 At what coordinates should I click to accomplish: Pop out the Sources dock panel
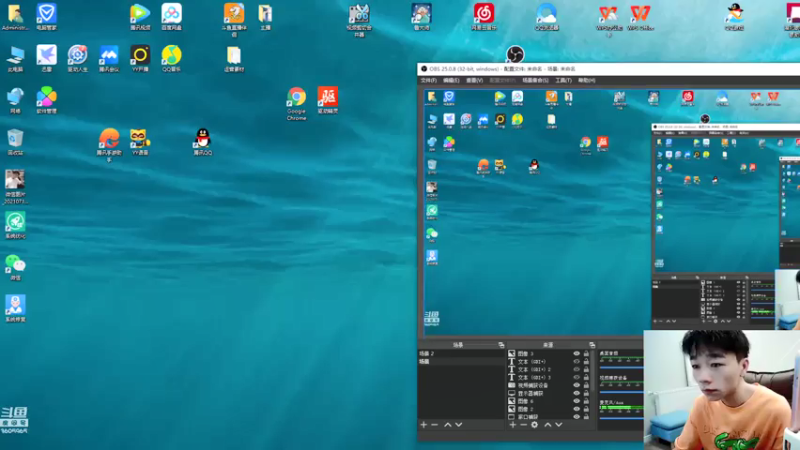tap(592, 345)
